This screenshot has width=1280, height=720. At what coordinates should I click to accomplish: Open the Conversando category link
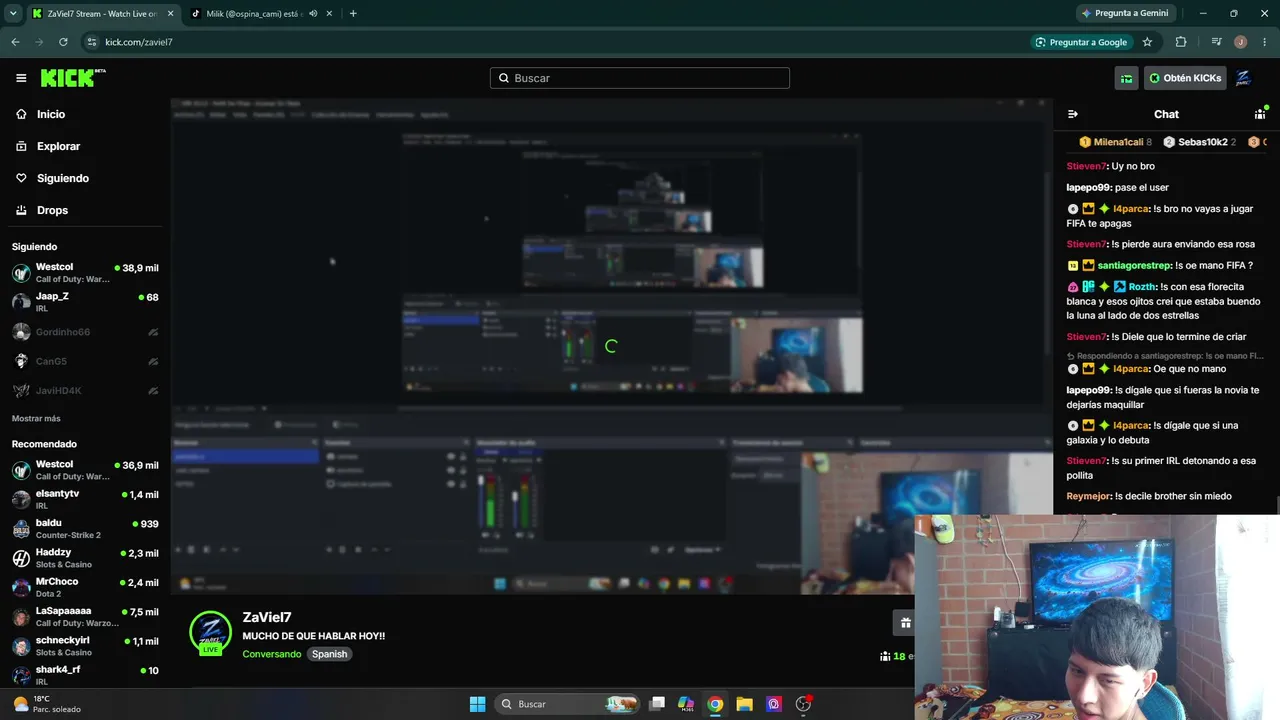pyautogui.click(x=271, y=654)
